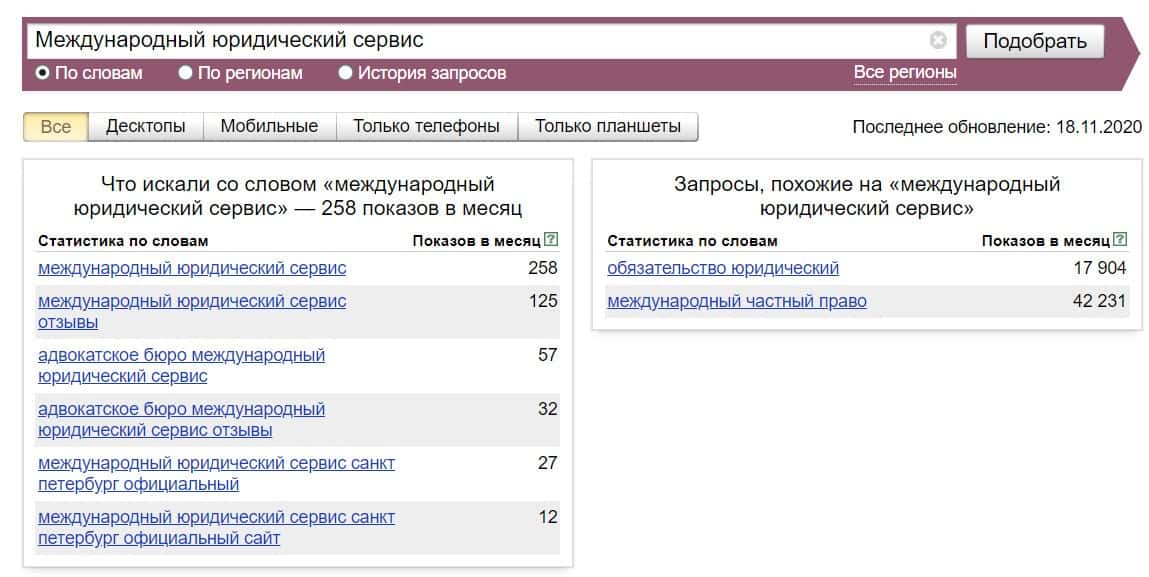Switch to the 'Только телефоны' tab
Screen dimensions: 1149x577
(x=426, y=127)
